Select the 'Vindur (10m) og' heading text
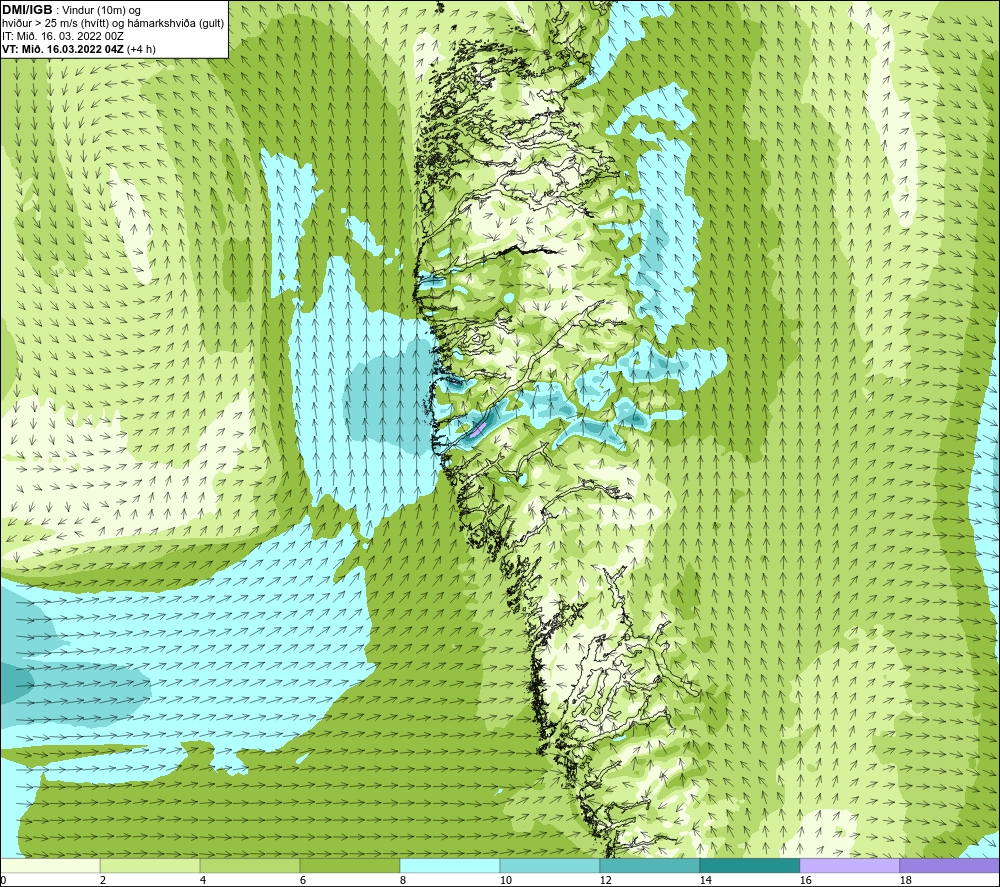1000x887 pixels. tap(102, 11)
